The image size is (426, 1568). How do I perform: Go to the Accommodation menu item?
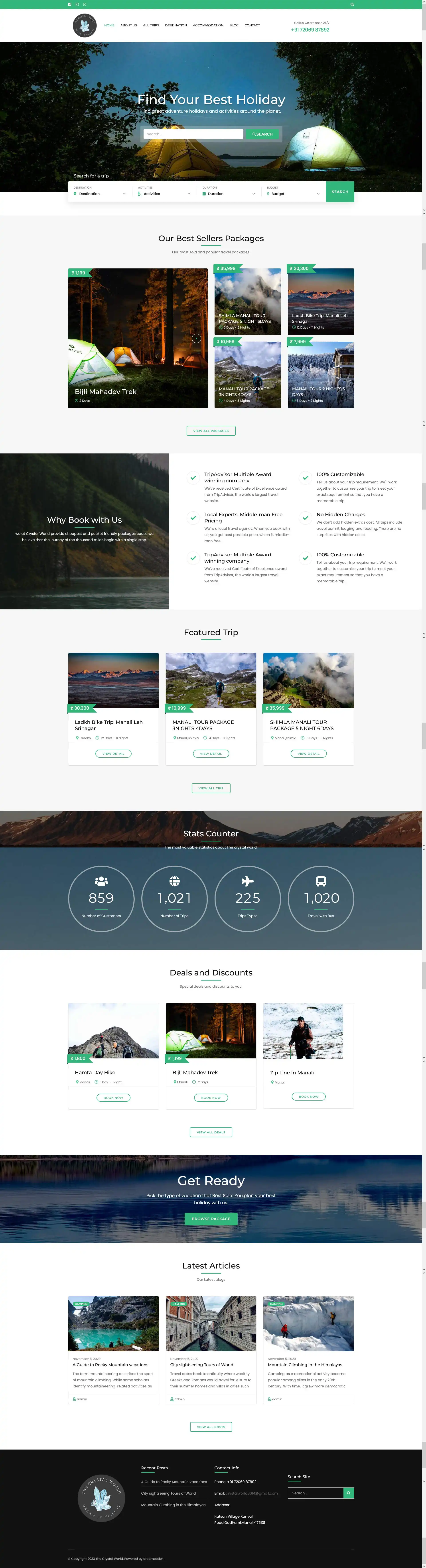[208, 26]
